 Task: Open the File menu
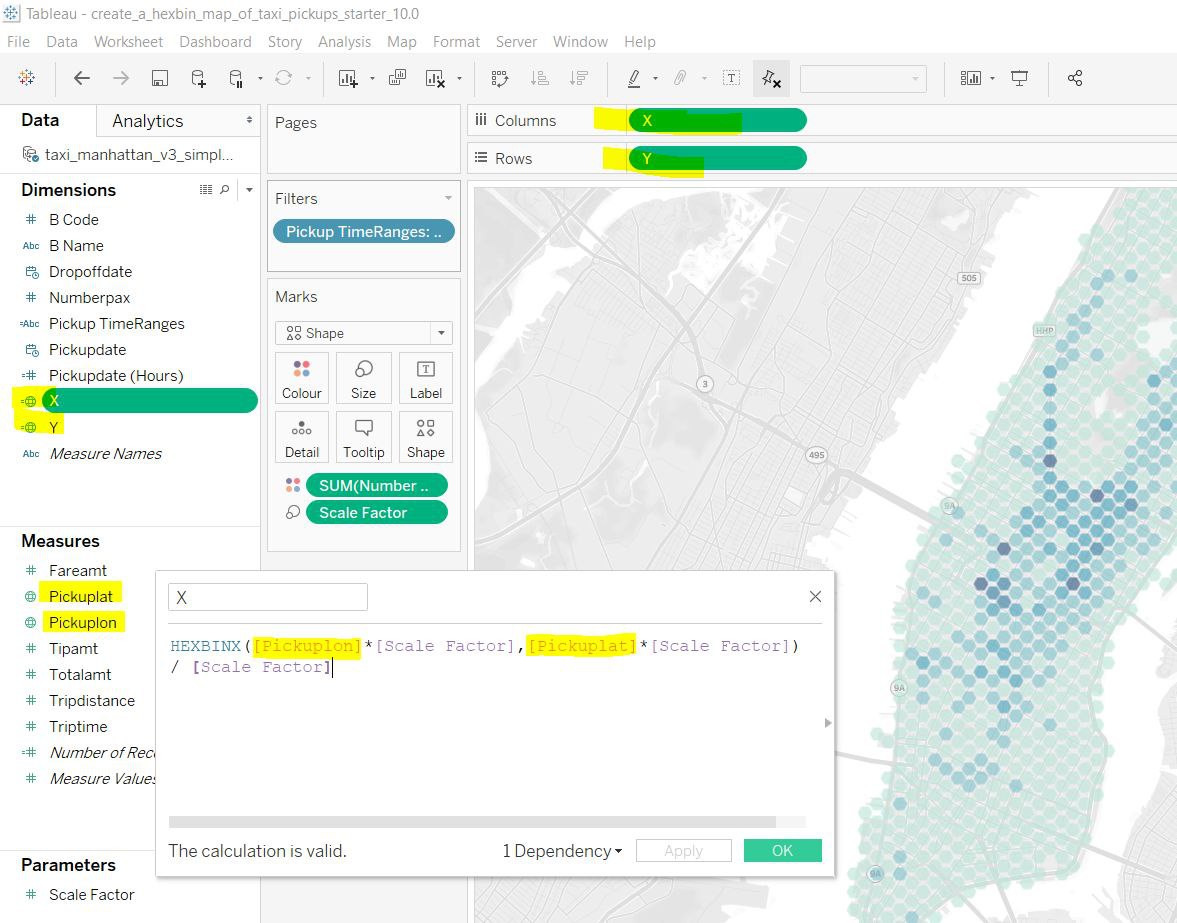18,41
